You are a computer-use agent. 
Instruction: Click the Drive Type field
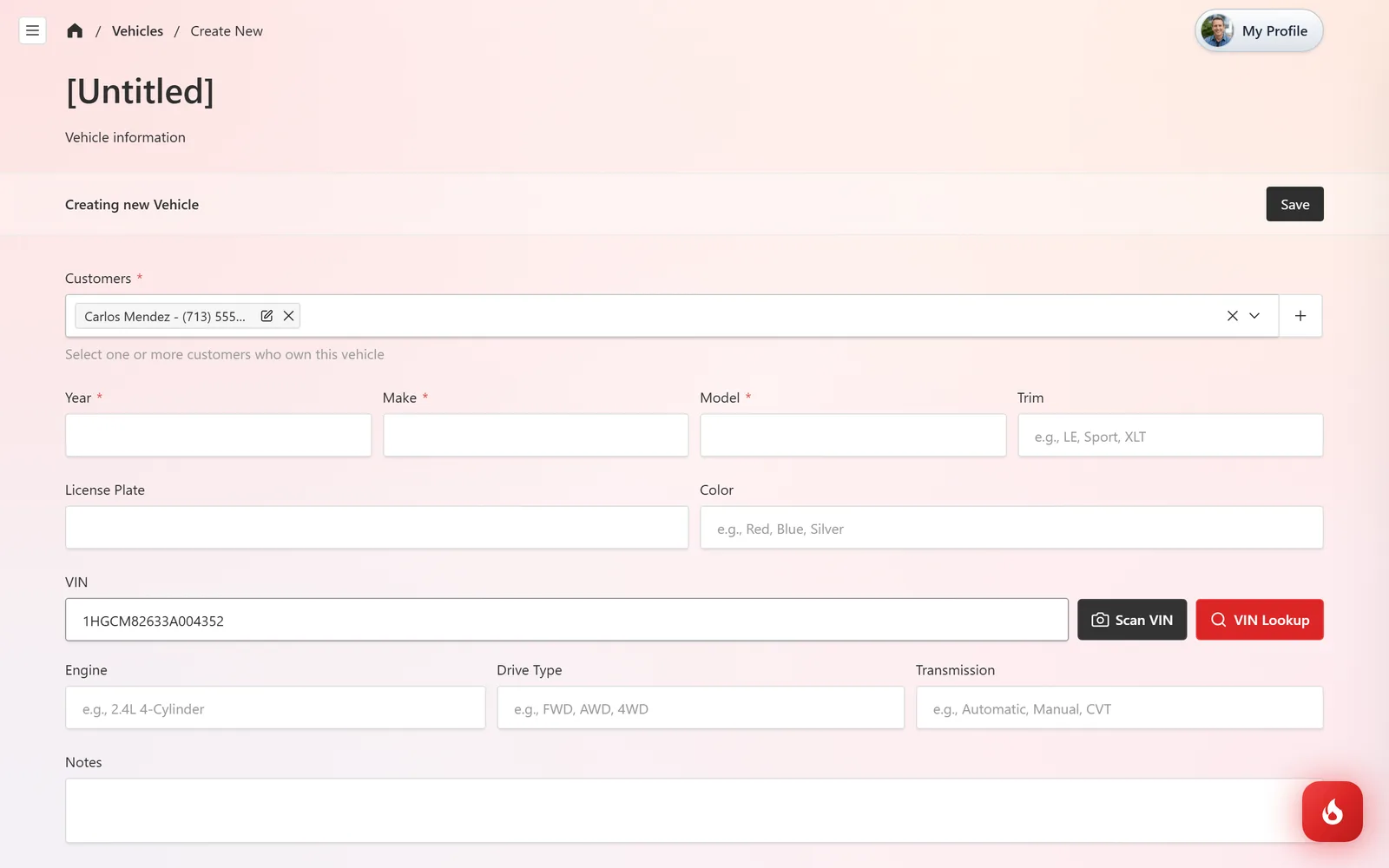[701, 707]
